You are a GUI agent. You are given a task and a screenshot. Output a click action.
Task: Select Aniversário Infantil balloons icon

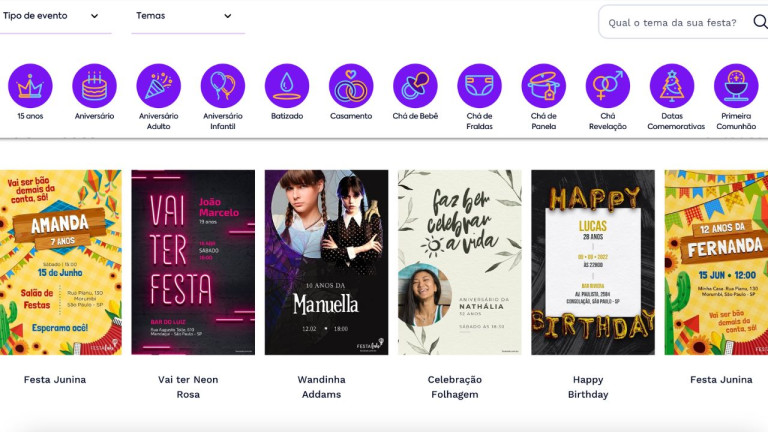coord(223,86)
